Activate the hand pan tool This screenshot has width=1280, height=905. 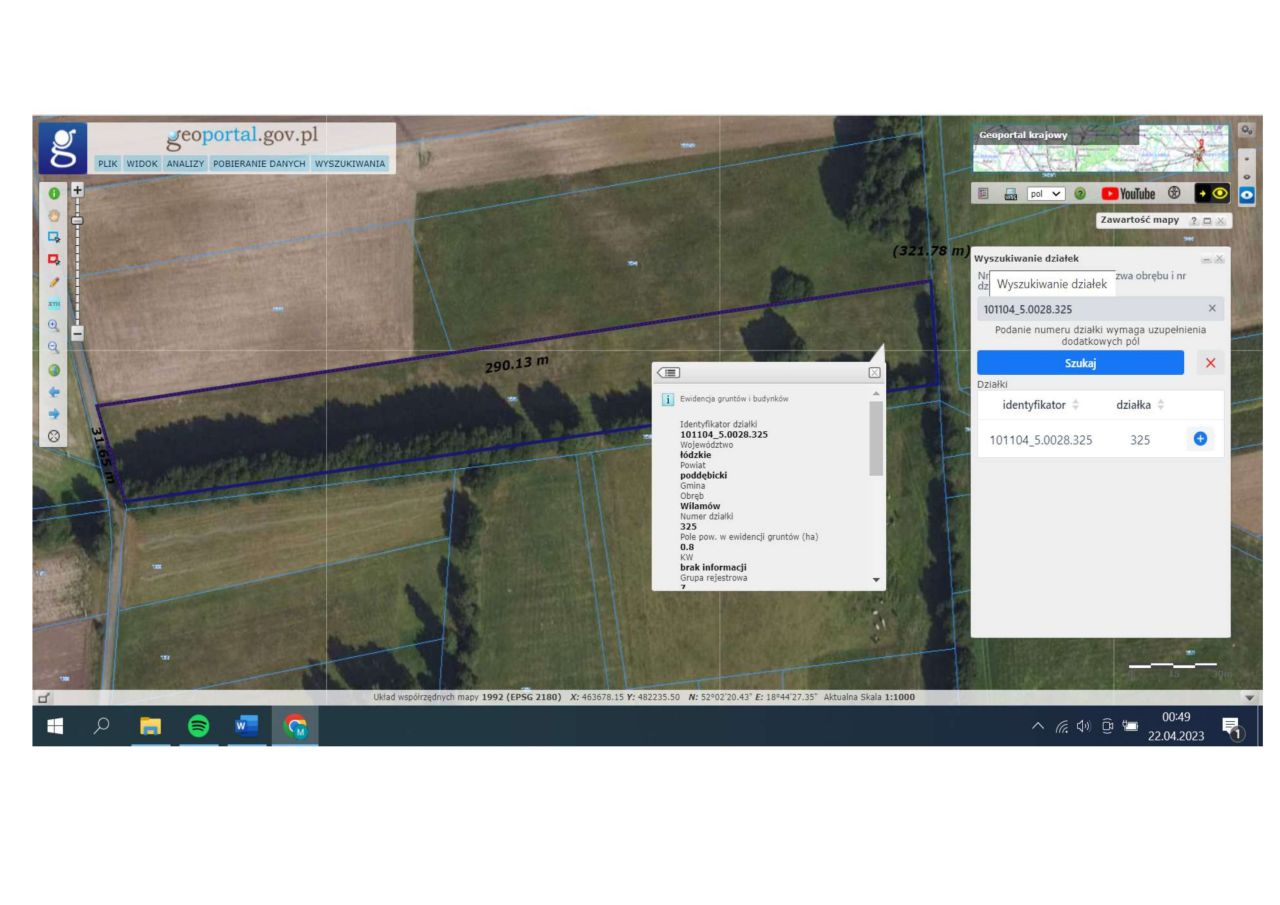coord(54,215)
